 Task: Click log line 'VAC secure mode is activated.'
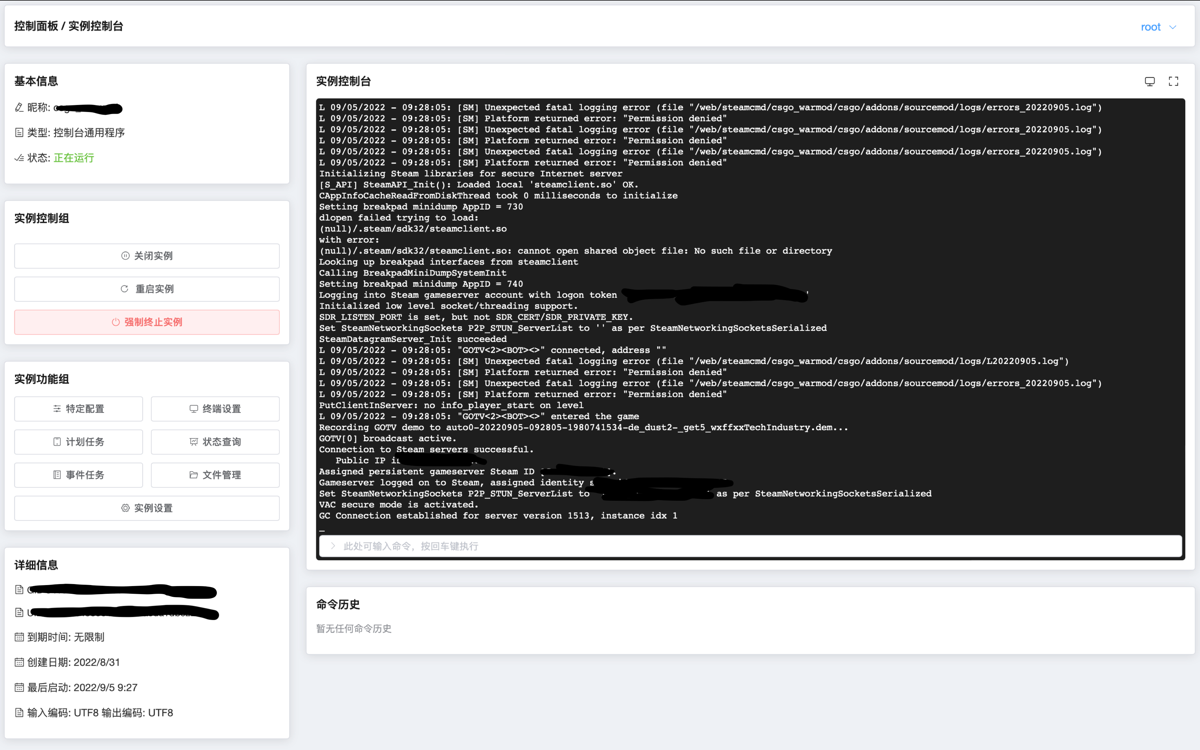[x=399, y=505]
